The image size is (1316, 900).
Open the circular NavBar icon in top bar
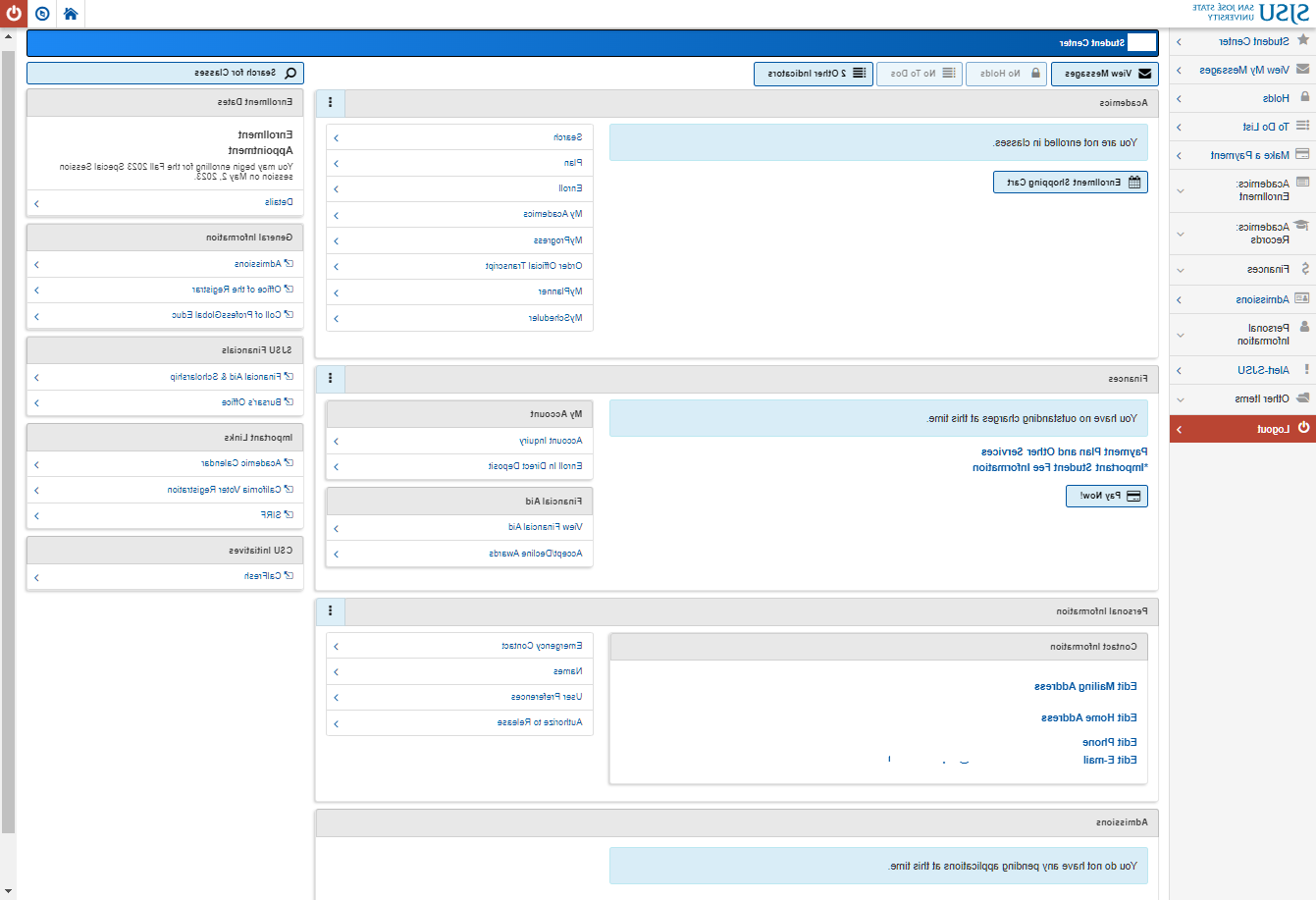[42, 14]
